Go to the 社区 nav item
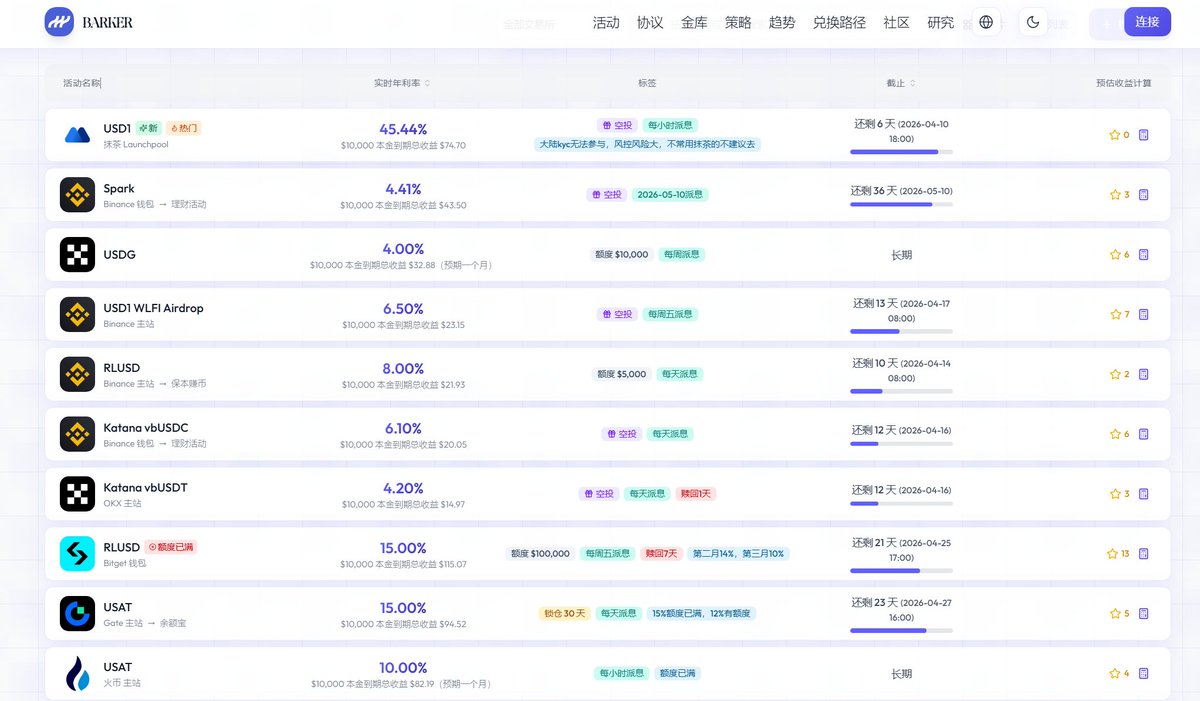This screenshot has height=701, width=1200. coord(897,22)
